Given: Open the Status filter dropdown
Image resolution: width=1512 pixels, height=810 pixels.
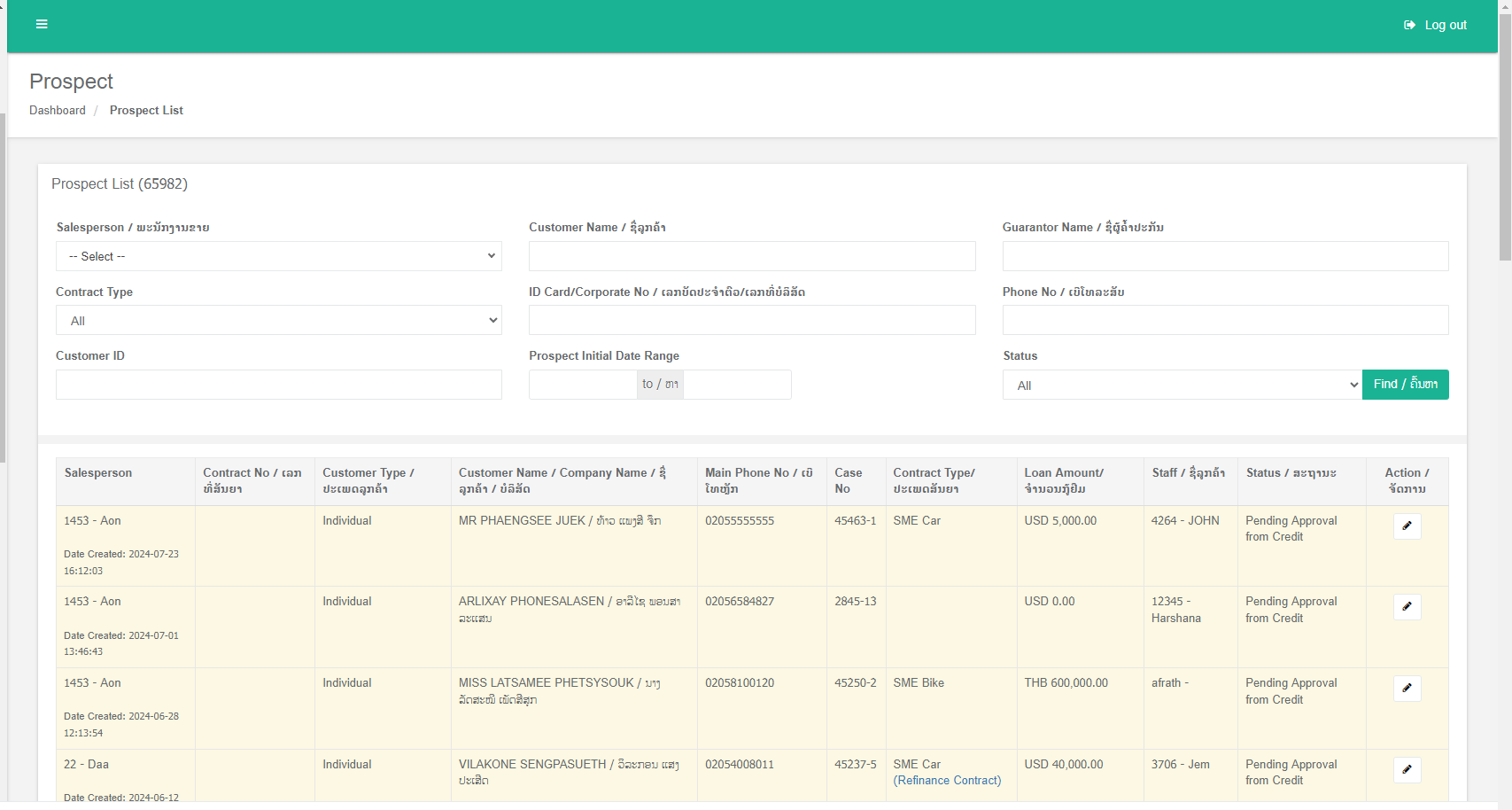Looking at the screenshot, I should tap(1182, 386).
